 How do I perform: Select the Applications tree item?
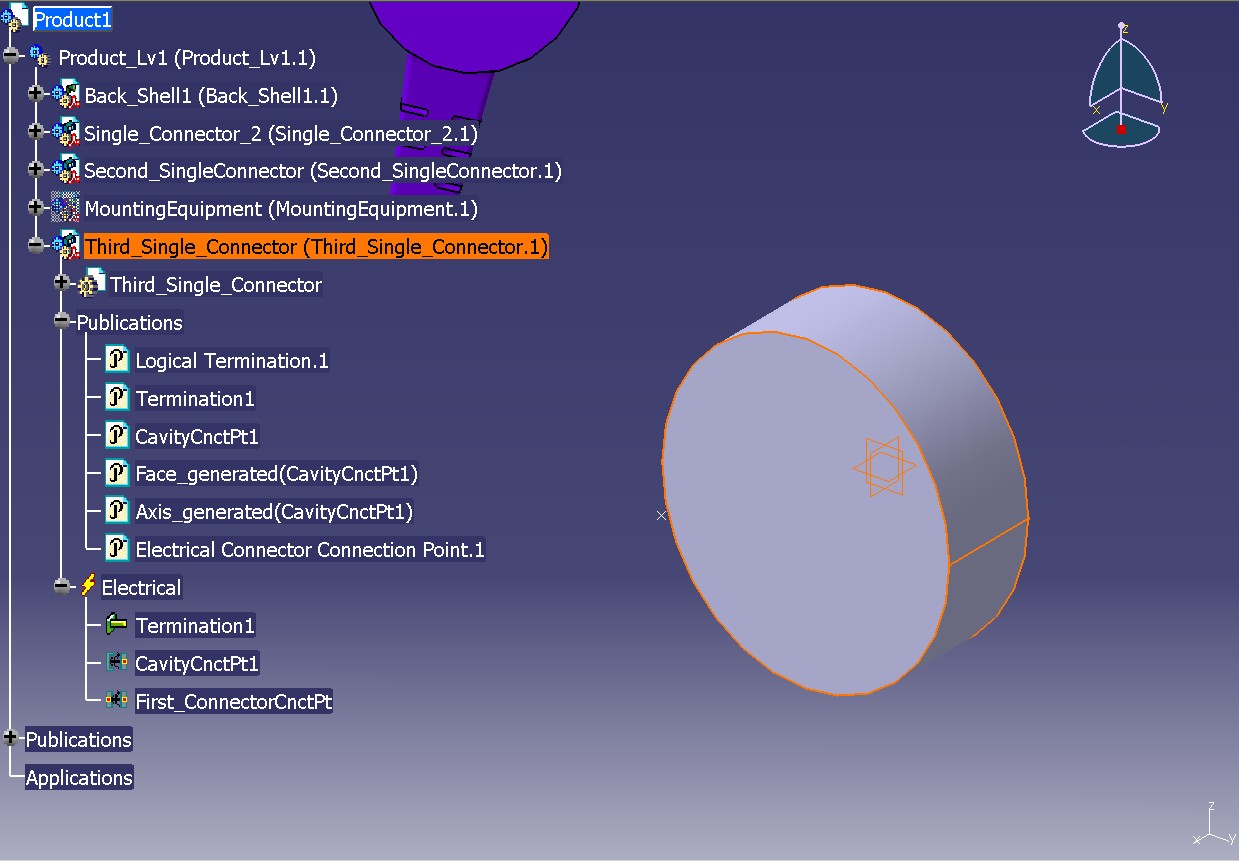pyautogui.click(x=79, y=778)
